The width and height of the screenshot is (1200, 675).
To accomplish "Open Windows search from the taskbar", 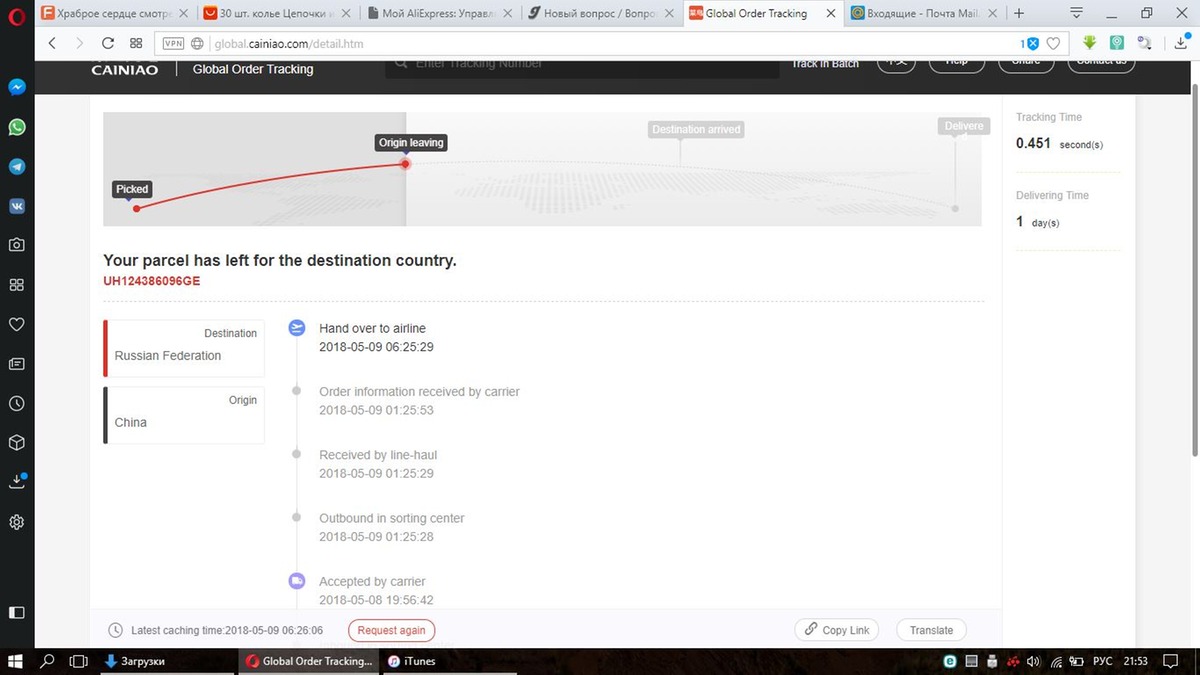I will click(47, 661).
